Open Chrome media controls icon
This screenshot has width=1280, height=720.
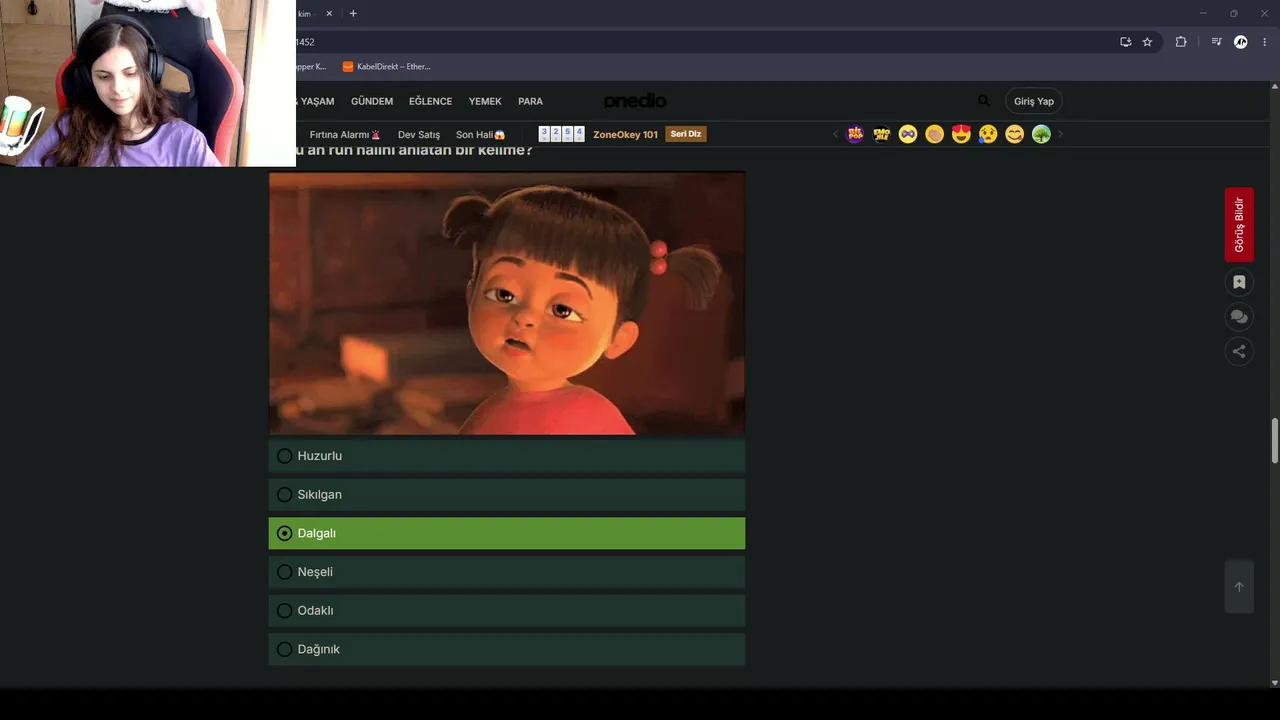1216,42
